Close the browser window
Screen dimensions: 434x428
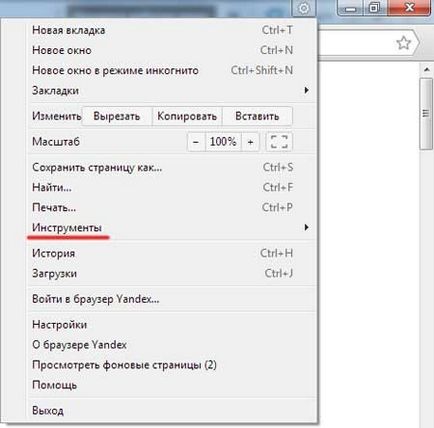coord(409,7)
